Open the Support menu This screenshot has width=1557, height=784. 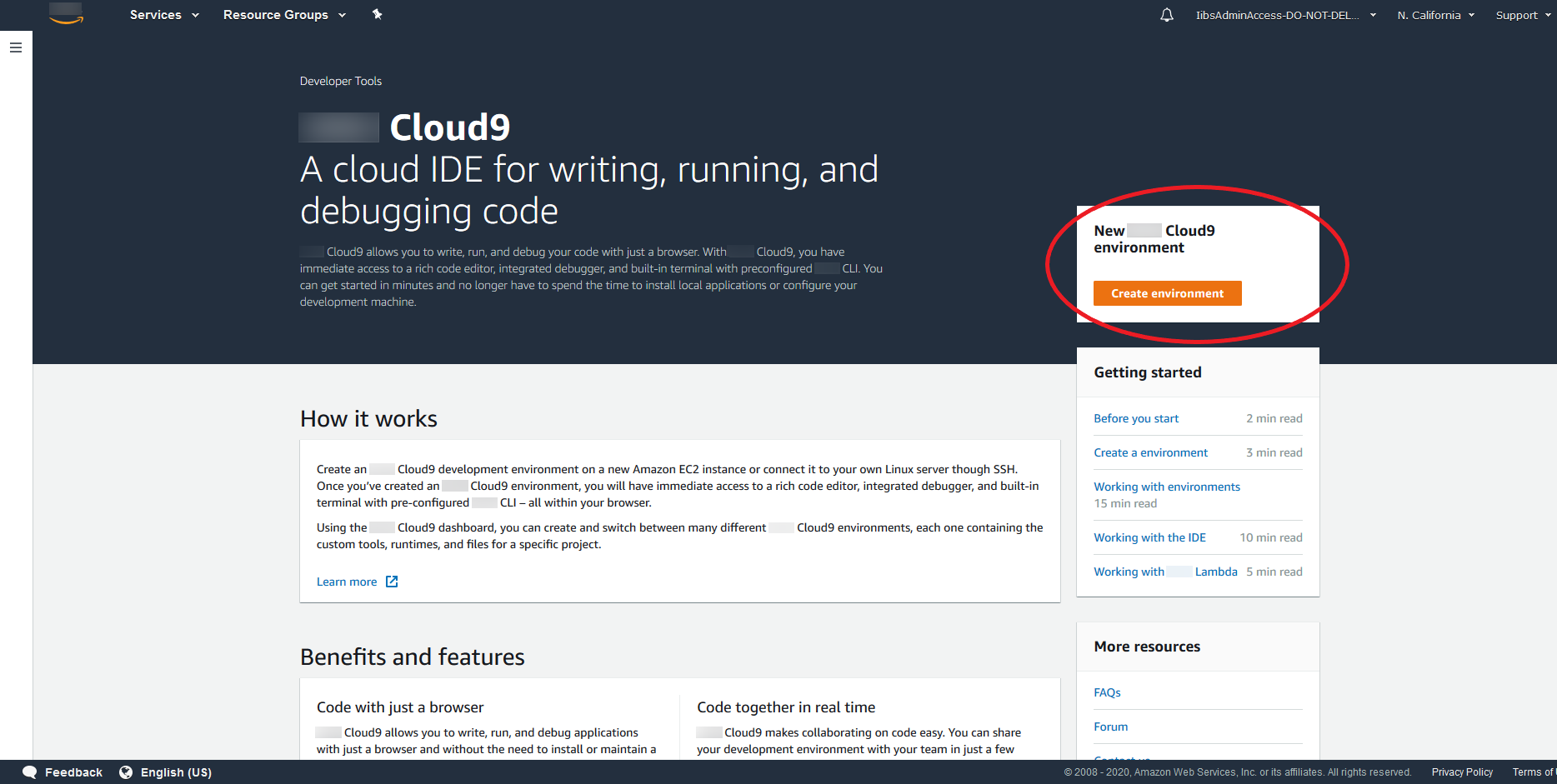click(x=1523, y=15)
